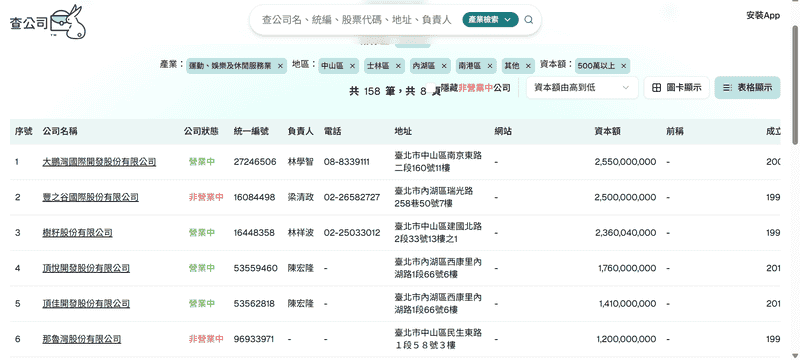800x360 pixels.
Task: Click phone number 02-26582727
Action: [x=352, y=197]
